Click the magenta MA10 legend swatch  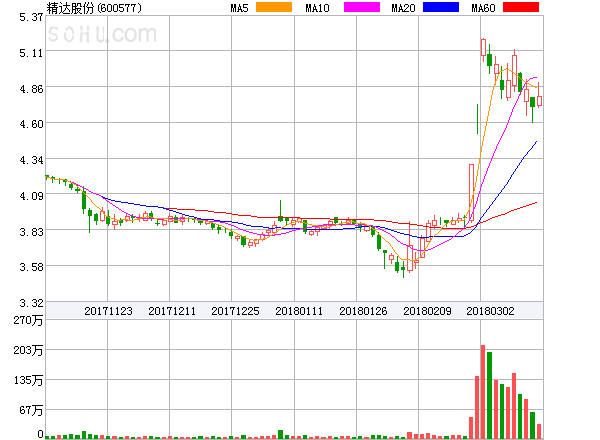358,7
